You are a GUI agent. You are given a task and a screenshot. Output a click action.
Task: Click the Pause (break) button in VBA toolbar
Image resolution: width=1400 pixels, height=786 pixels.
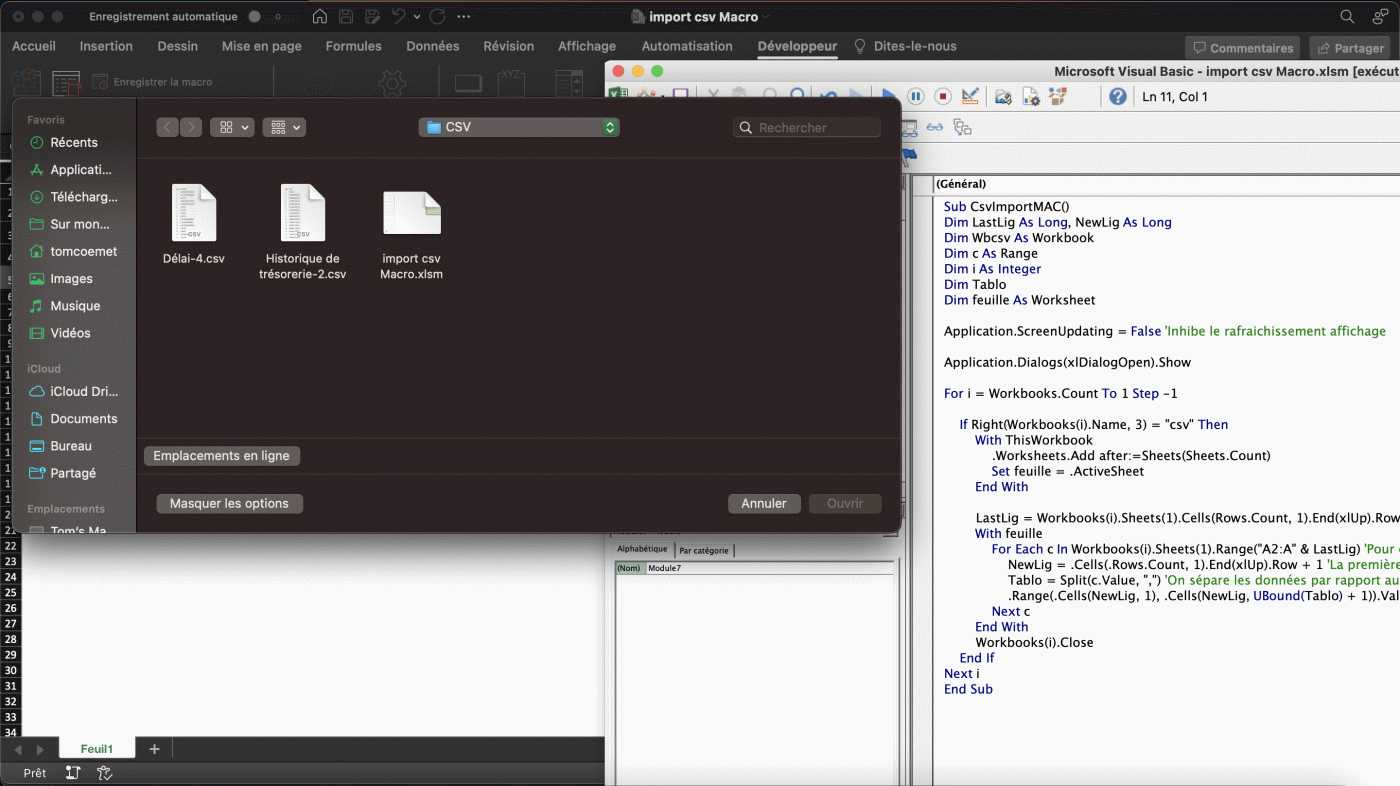pos(915,96)
